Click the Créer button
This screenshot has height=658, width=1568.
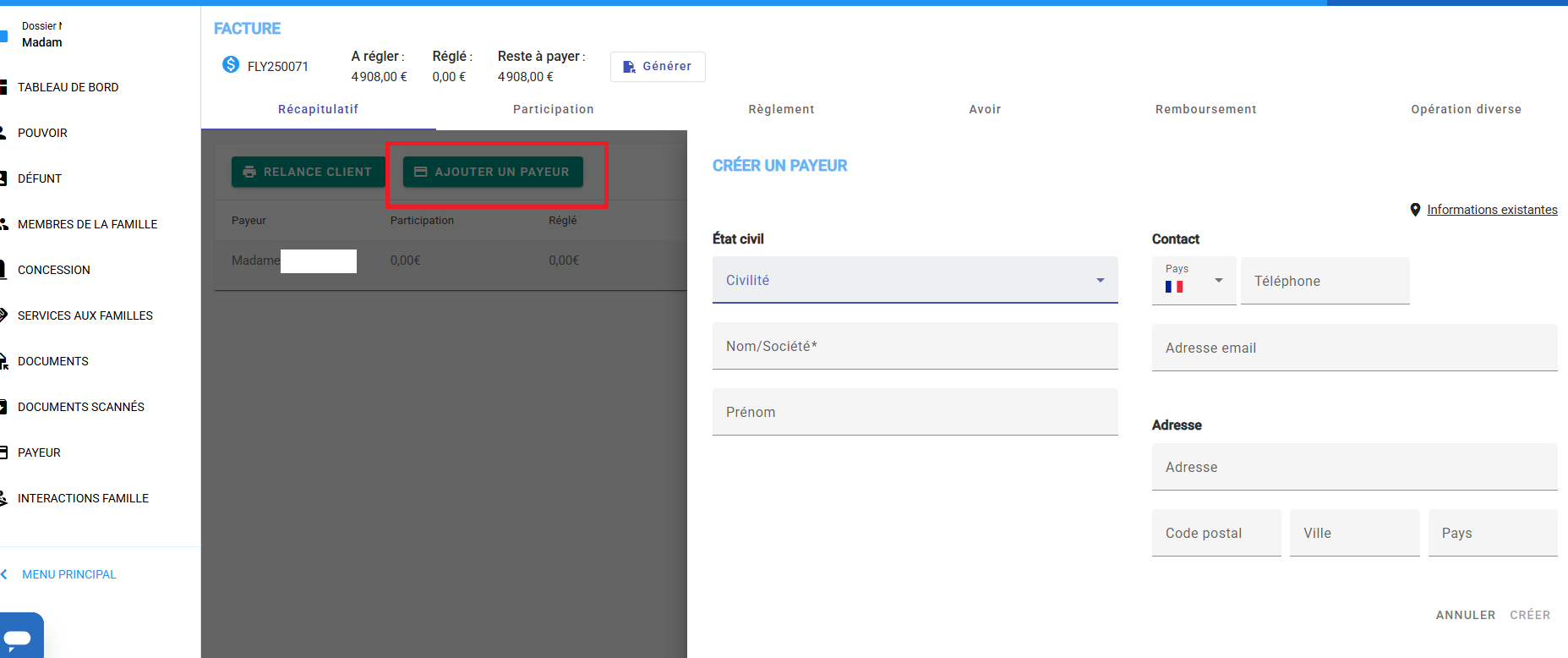pyautogui.click(x=1530, y=615)
